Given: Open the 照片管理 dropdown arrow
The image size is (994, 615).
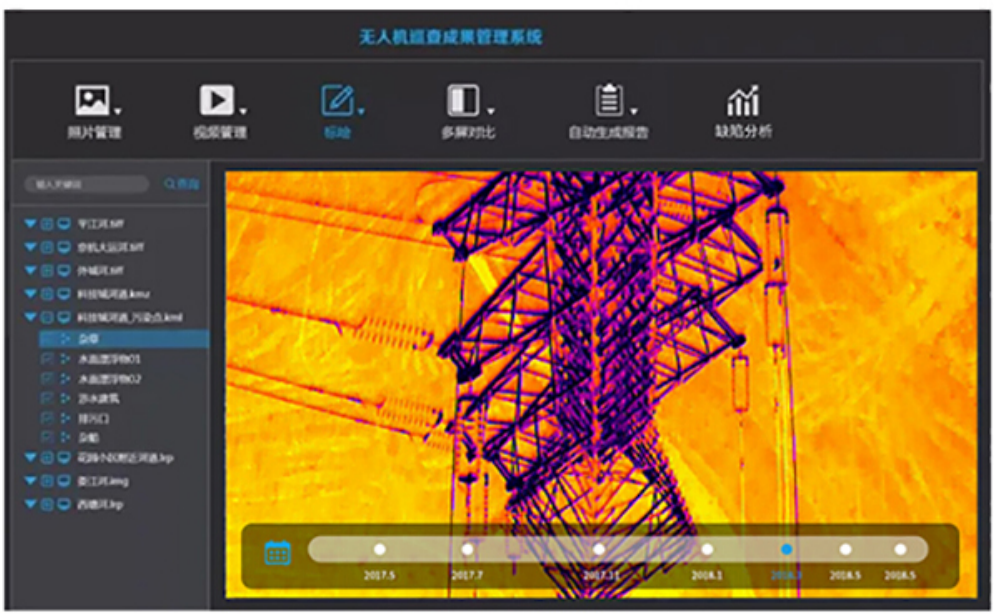Looking at the screenshot, I should tap(118, 111).
